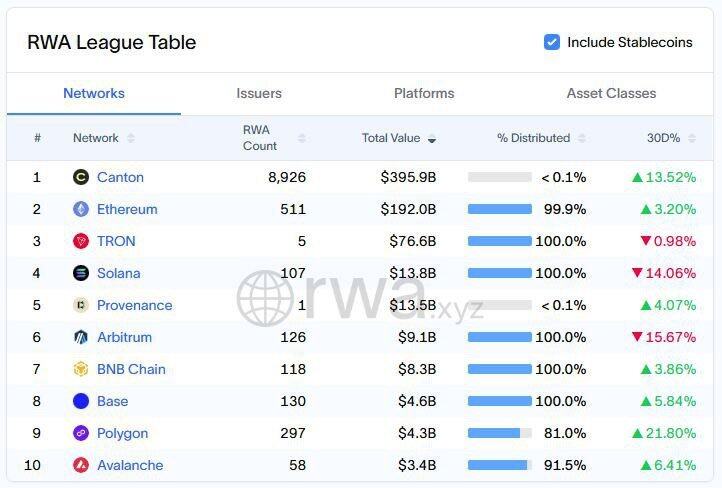722x488 pixels.
Task: Click the red TRON logo icon
Action: (x=81, y=241)
